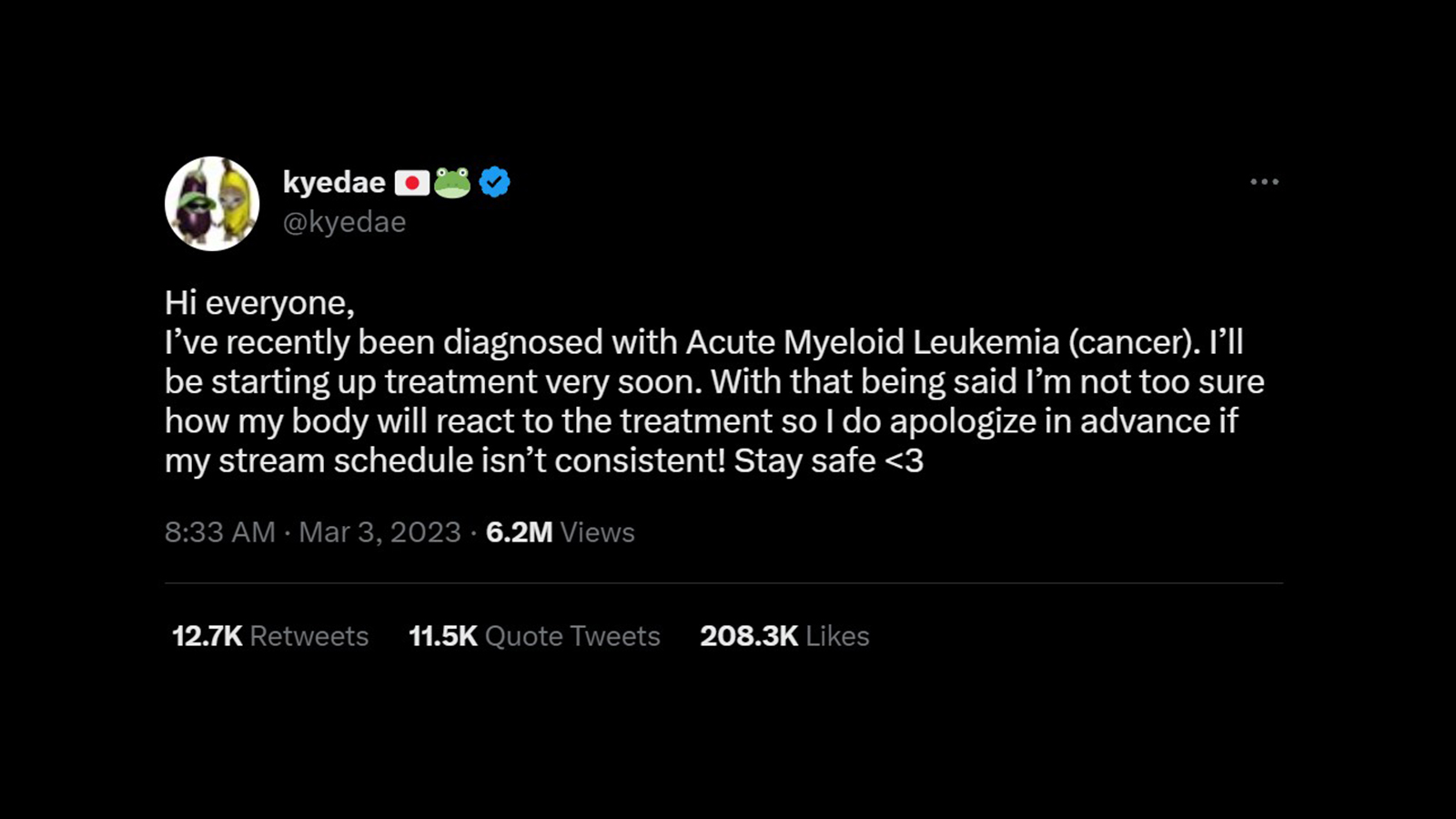Click the banana character in the avatar
This screenshot has width=1456, height=819.
coord(236,202)
